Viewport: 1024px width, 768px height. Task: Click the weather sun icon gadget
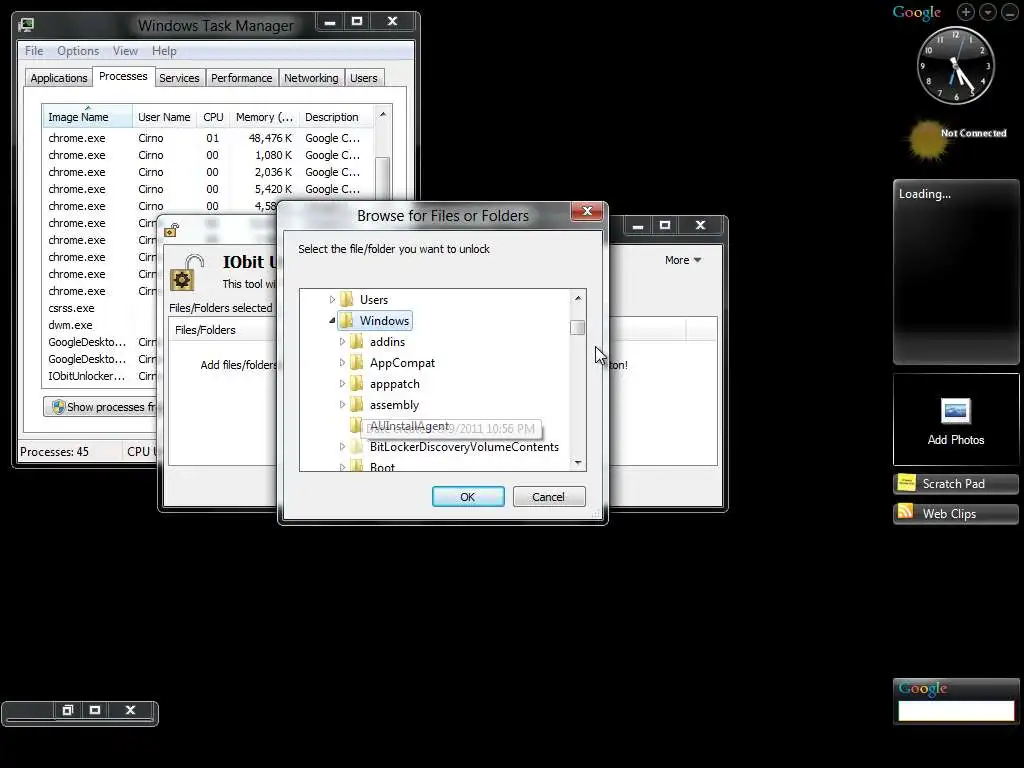pos(927,140)
